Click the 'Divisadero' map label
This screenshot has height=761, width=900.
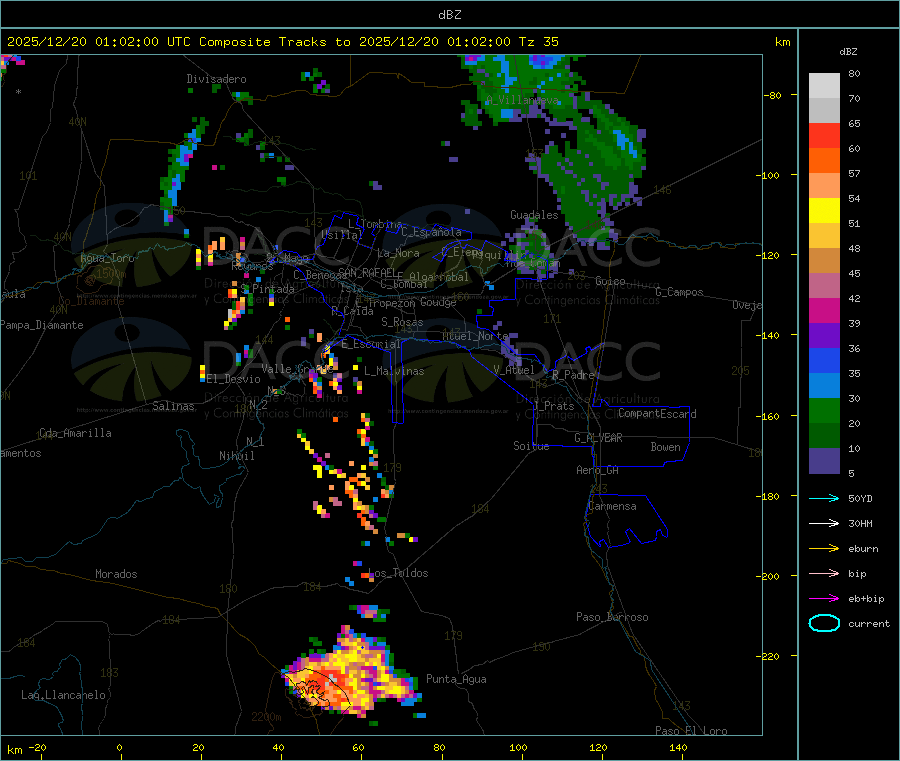tap(216, 79)
